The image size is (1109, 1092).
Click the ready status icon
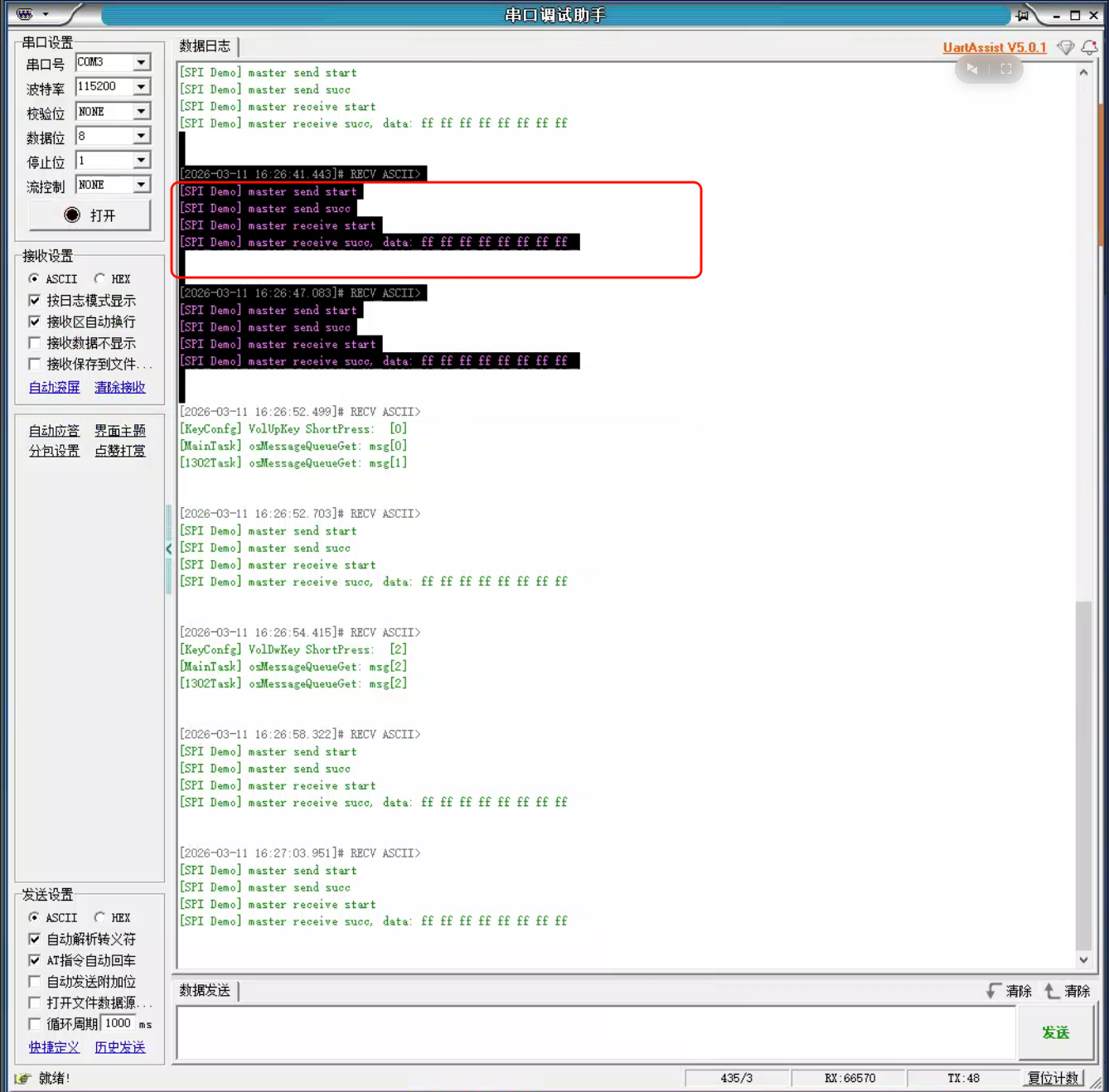click(23, 1078)
